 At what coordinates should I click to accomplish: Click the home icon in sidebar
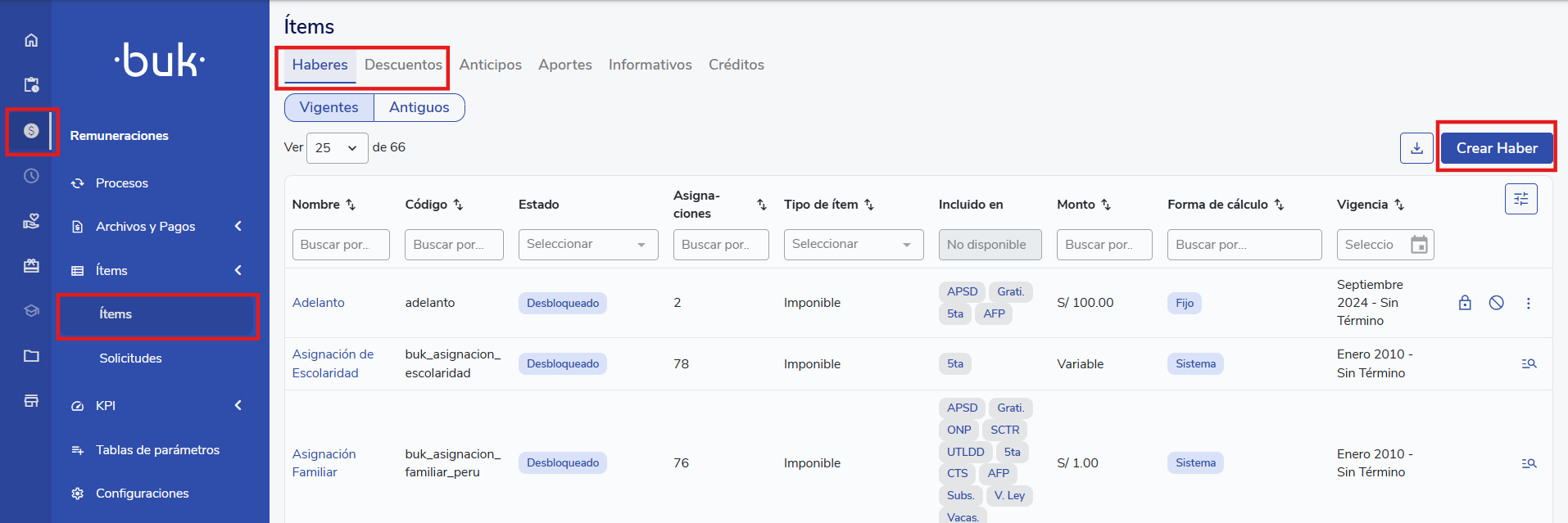[31, 40]
